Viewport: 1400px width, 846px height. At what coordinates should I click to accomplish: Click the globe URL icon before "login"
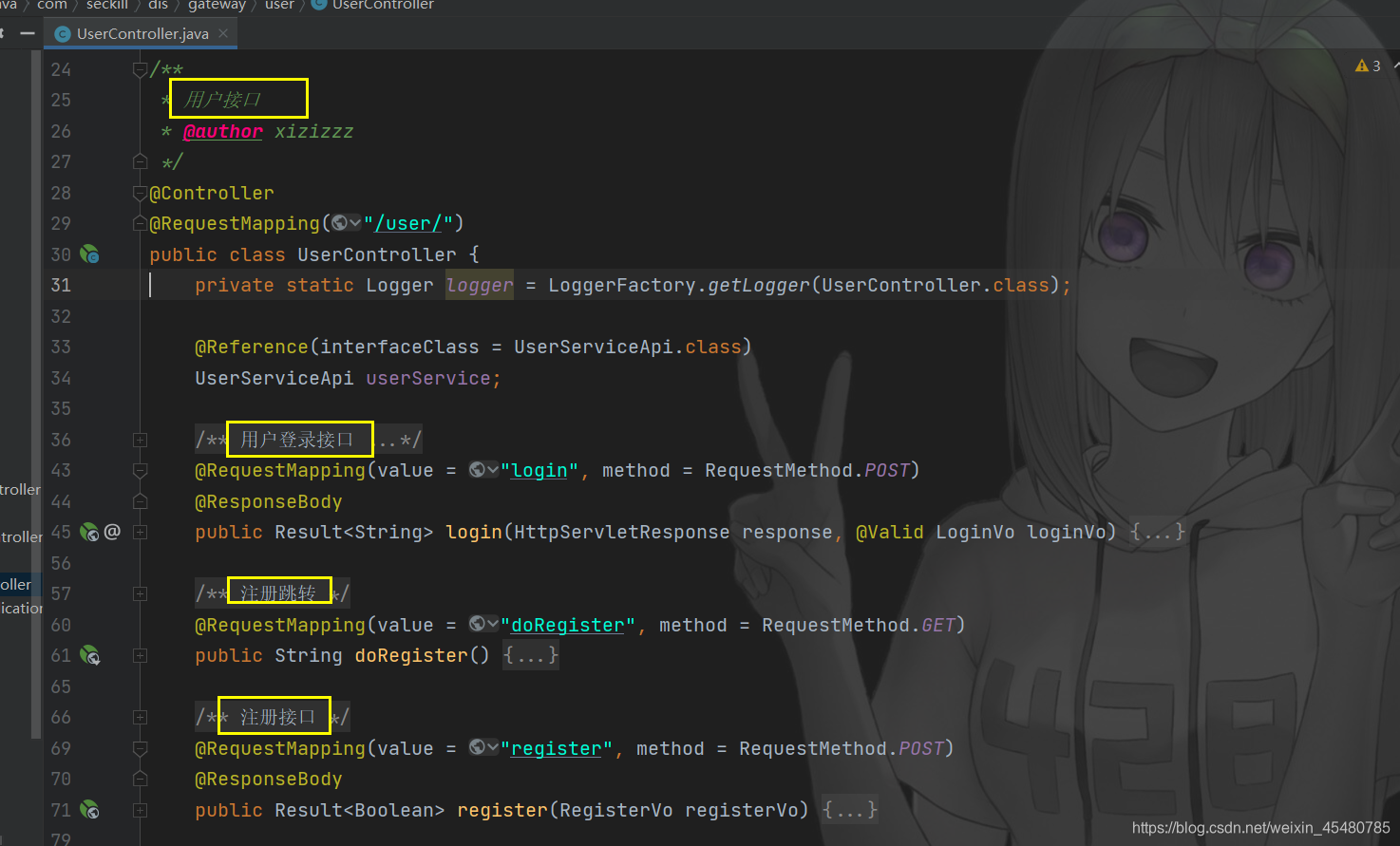477,469
